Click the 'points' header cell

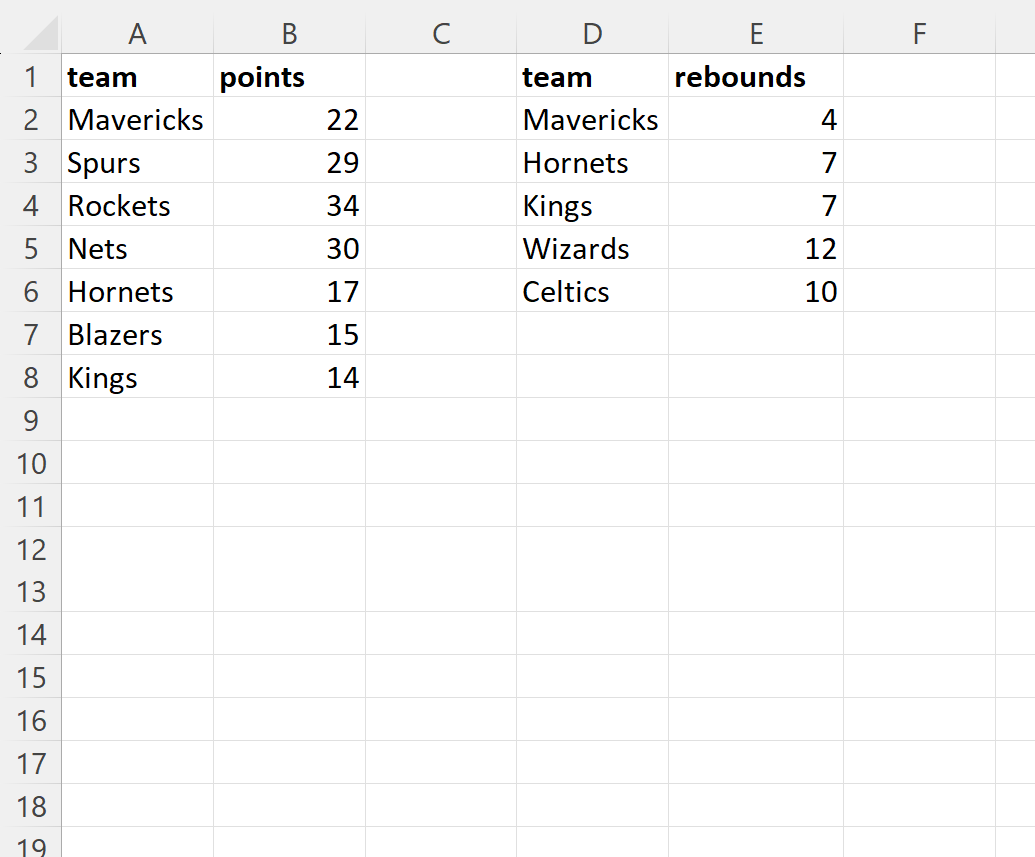tap(289, 77)
